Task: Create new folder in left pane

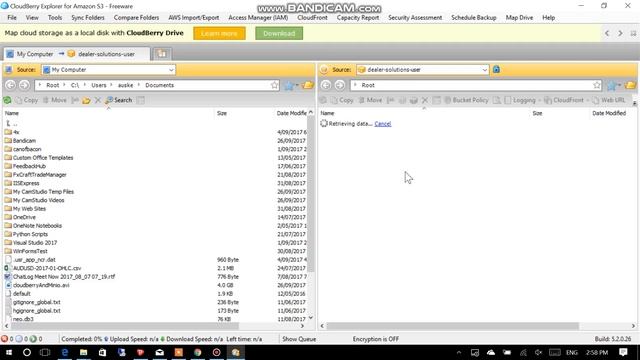Action: 86,100
